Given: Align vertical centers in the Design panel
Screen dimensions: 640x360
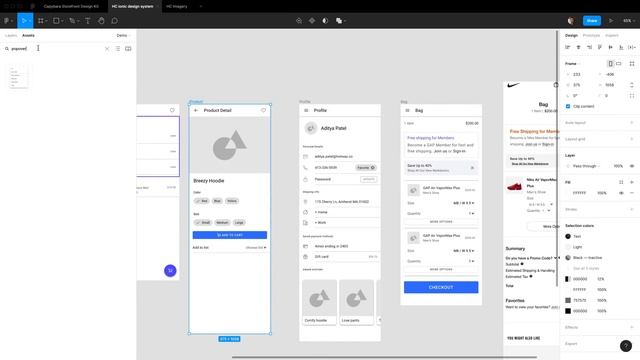Looking at the screenshot, I should click(x=610, y=47).
